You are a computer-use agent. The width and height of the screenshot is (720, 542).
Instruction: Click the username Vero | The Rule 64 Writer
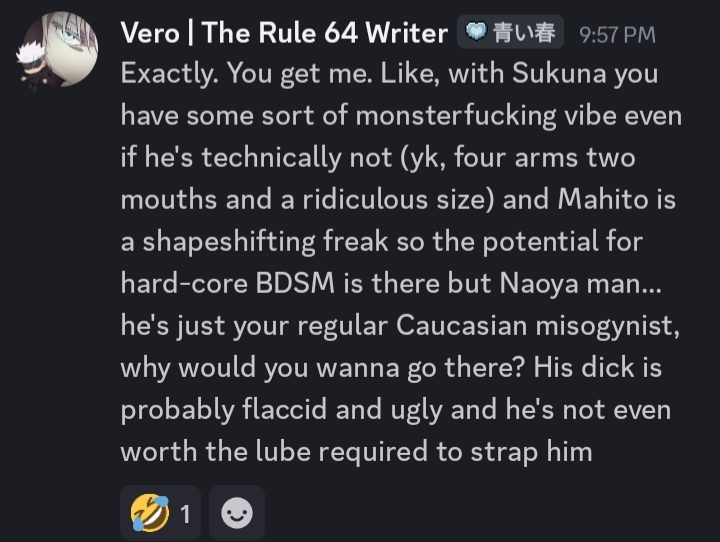pos(284,33)
